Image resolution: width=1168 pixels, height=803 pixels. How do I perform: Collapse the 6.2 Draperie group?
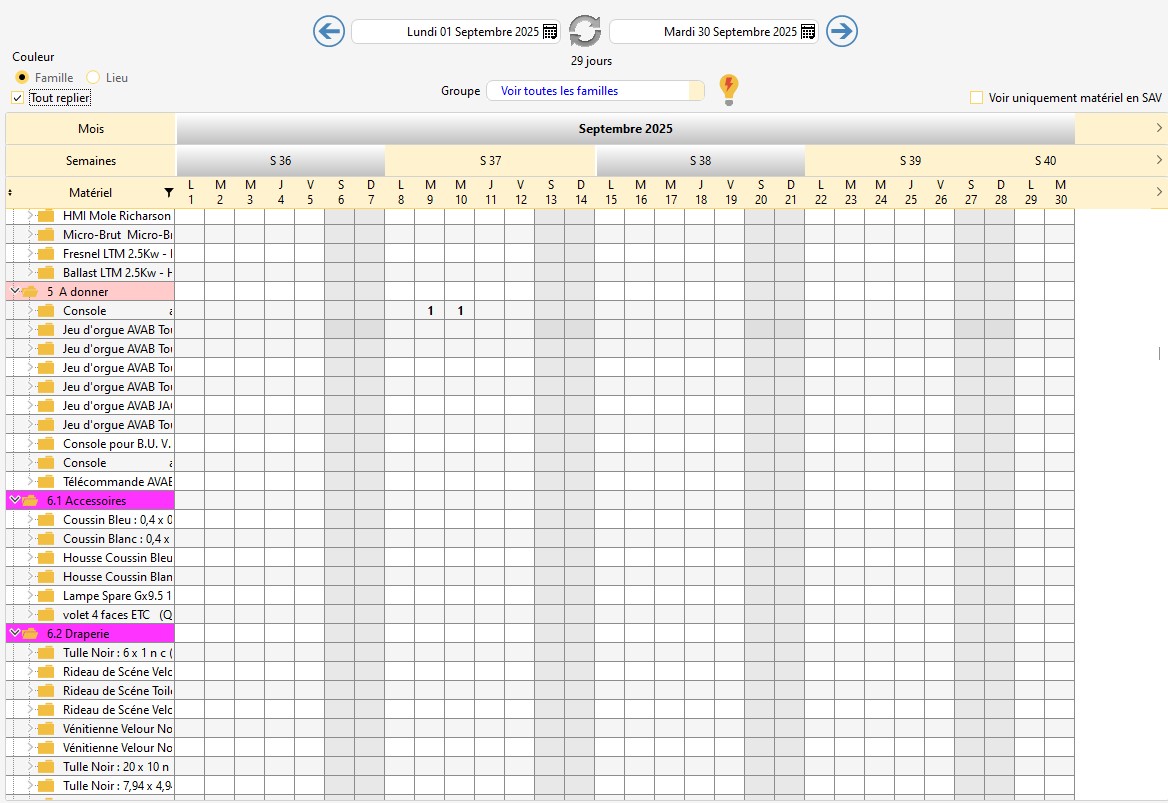coord(14,634)
